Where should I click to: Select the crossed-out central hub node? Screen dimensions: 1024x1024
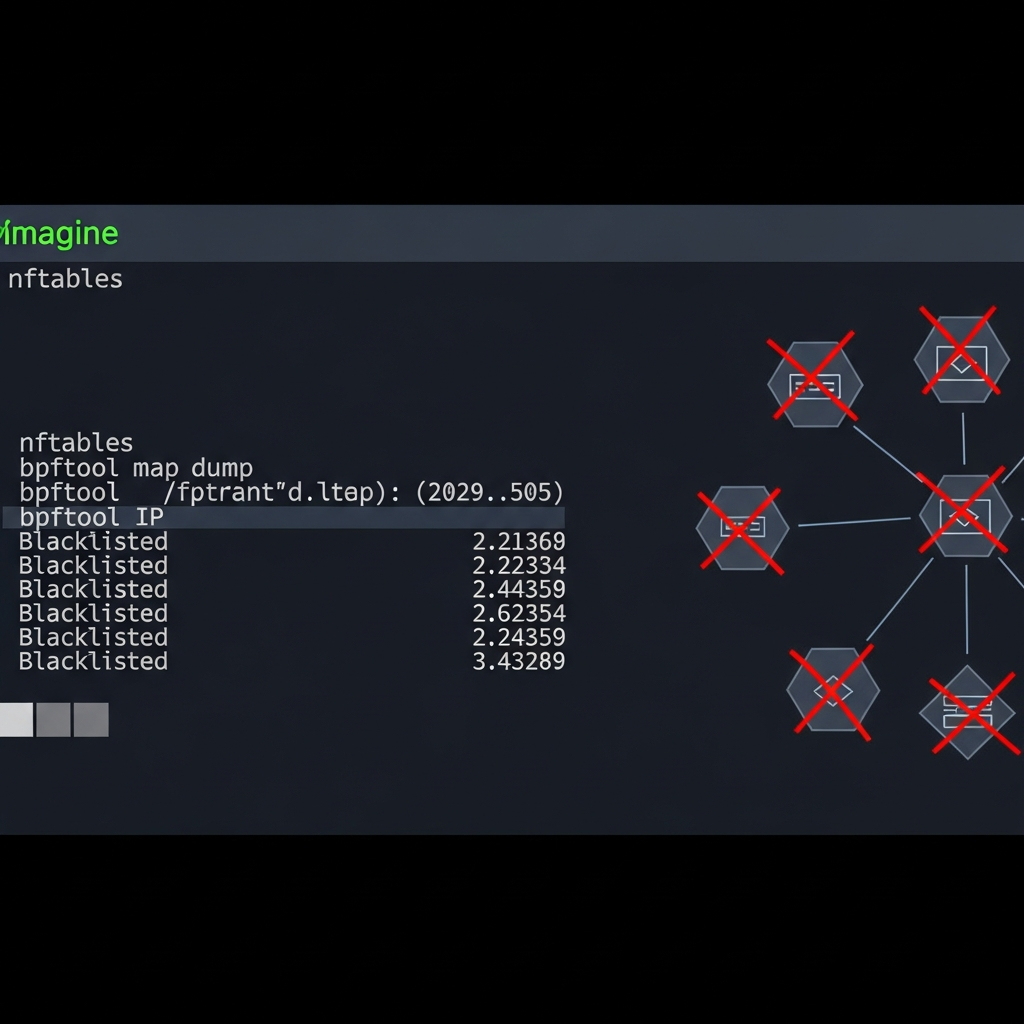point(965,516)
